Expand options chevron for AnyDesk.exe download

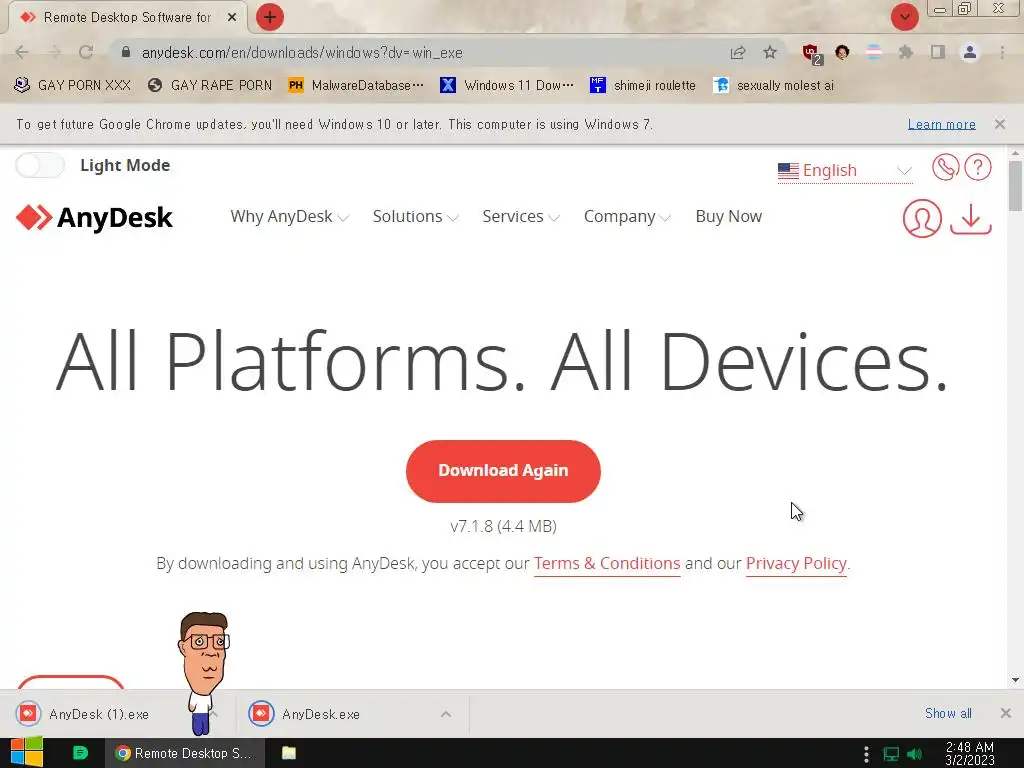(x=445, y=714)
